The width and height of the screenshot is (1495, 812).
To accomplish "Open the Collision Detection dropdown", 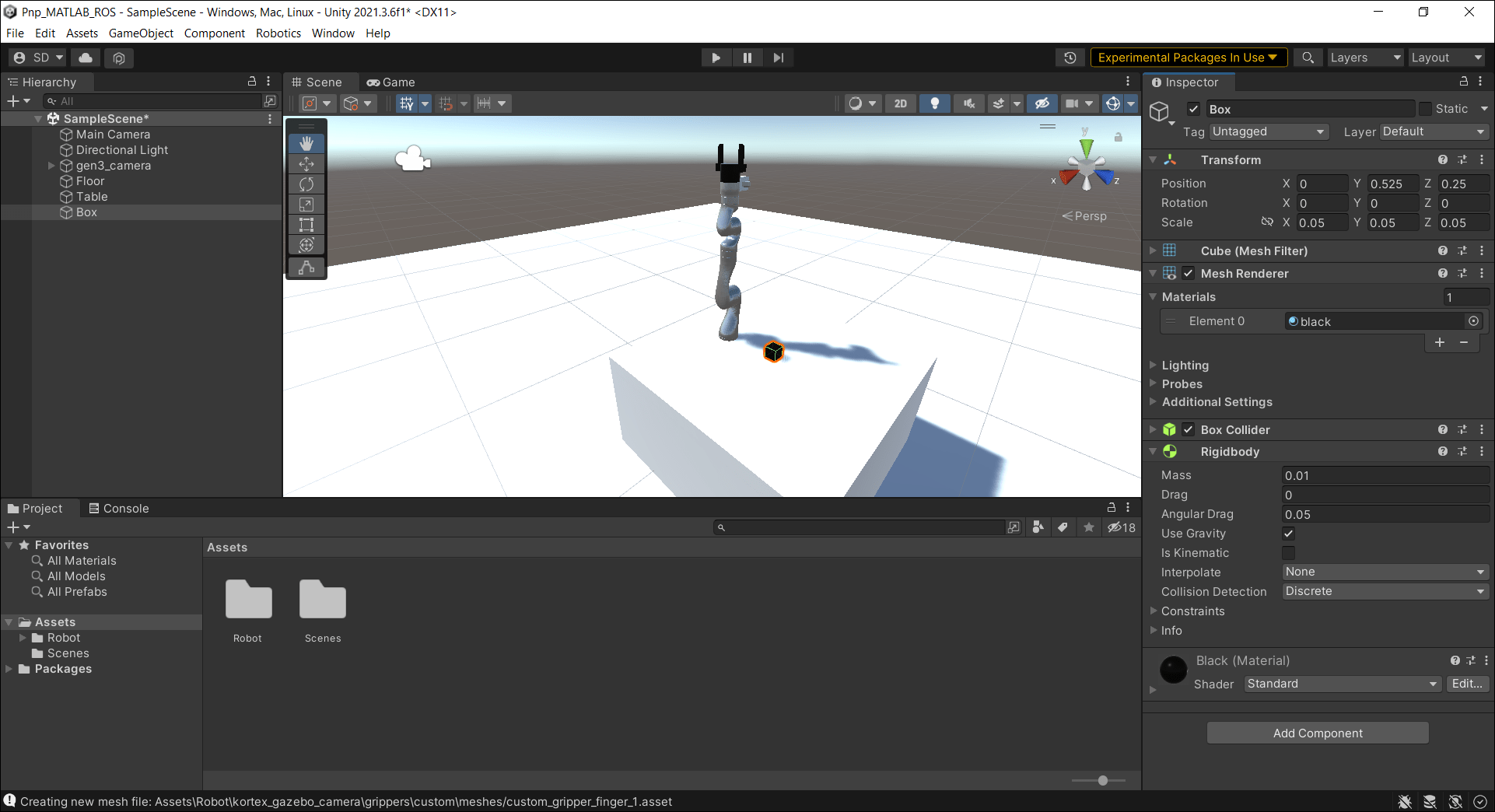I will (x=1384, y=591).
